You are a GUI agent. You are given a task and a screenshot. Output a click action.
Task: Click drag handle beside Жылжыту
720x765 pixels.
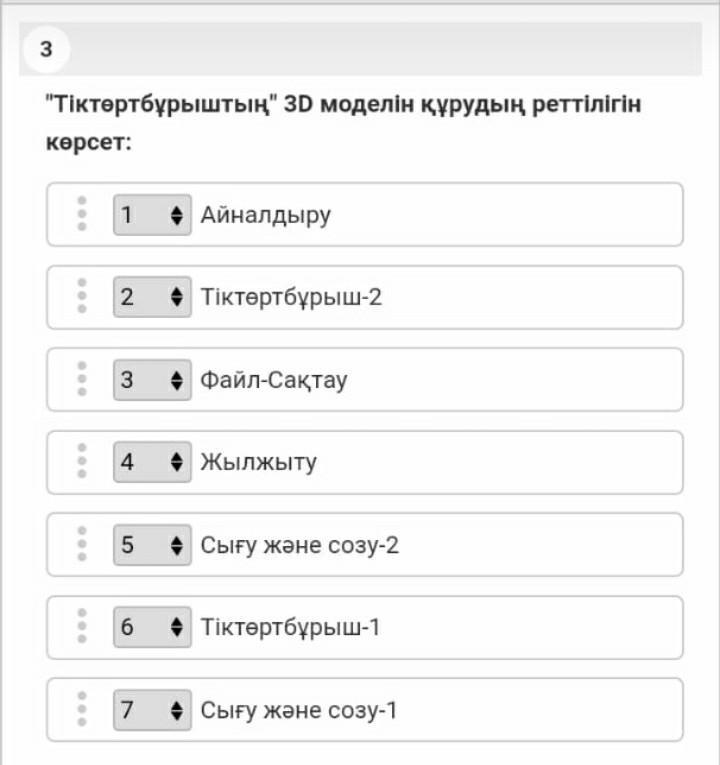[x=82, y=462]
